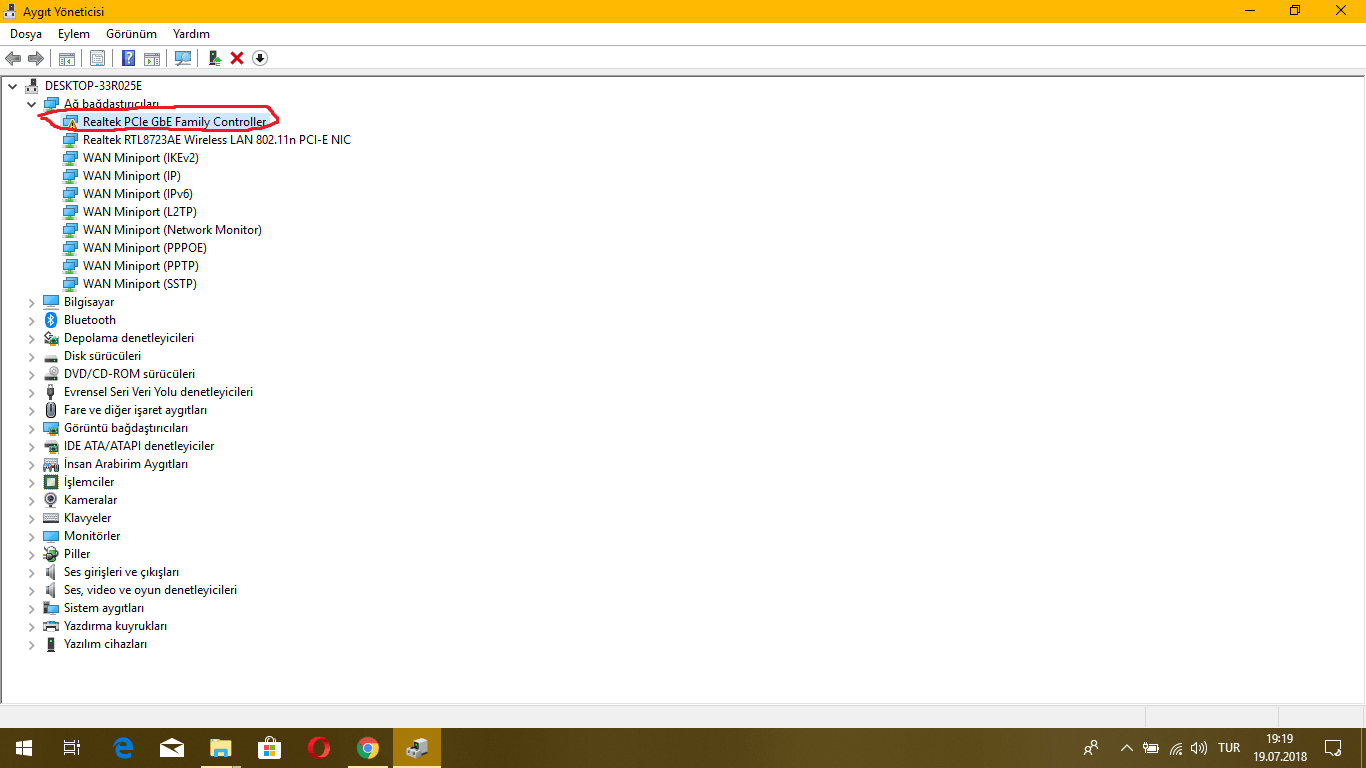
Task: Select İnsan Arabirim Aygıtları entry
Action: point(126,464)
